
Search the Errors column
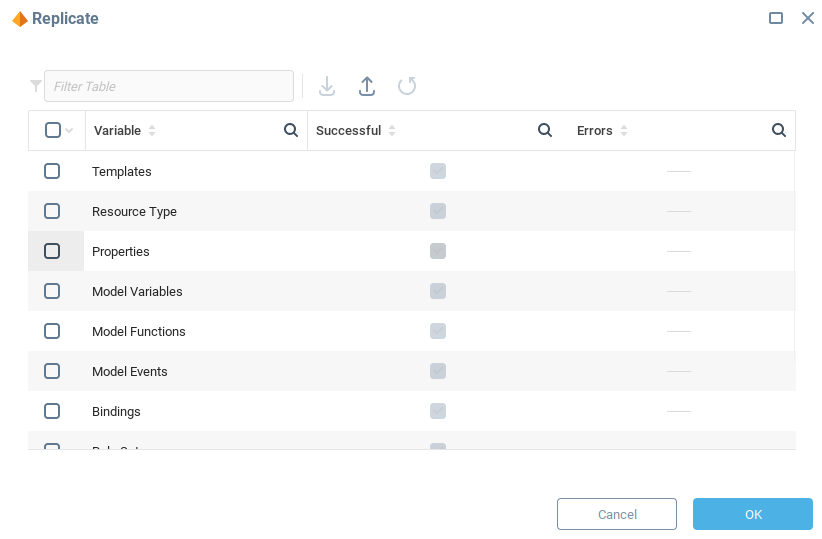(x=778, y=130)
